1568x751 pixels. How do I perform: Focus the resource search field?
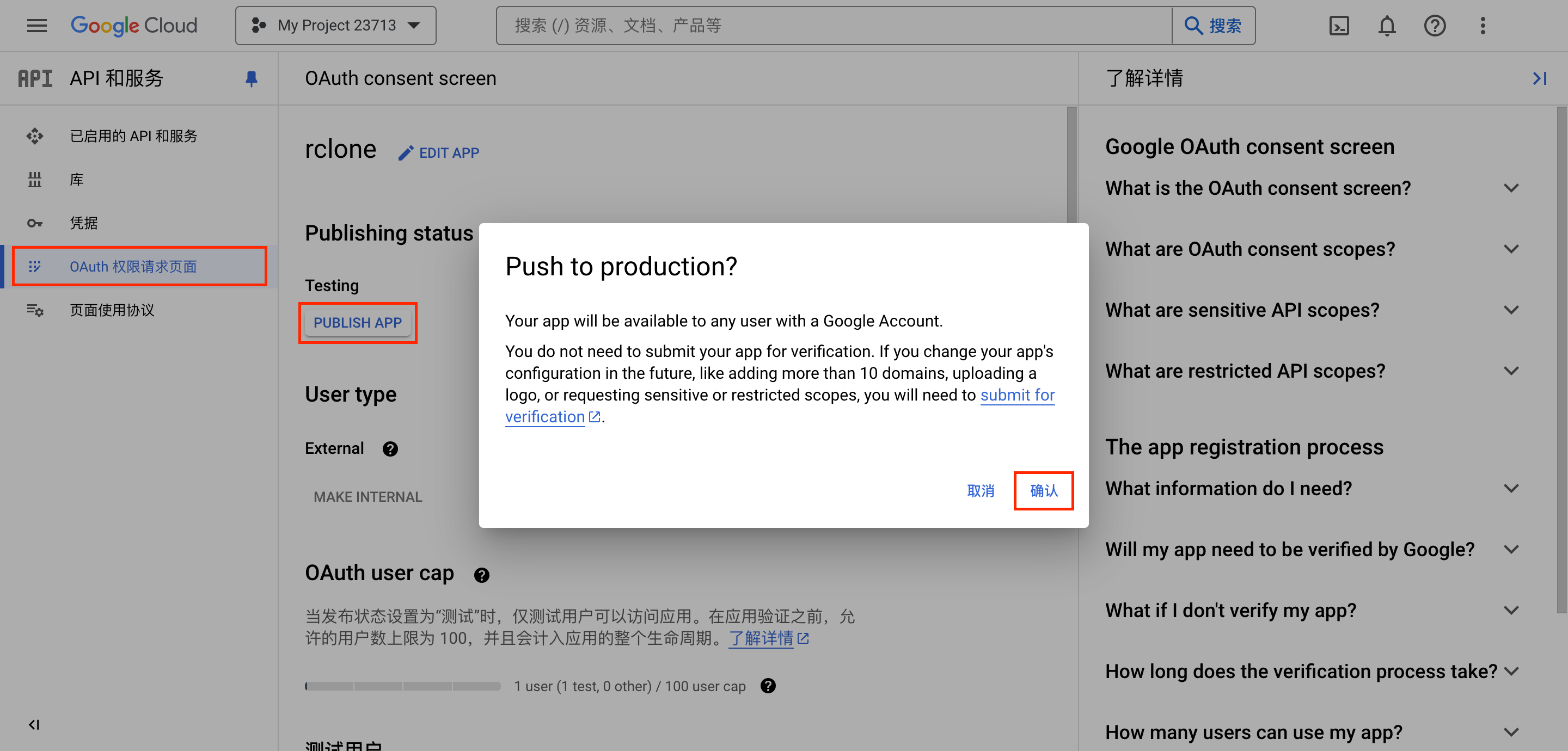coord(834,26)
